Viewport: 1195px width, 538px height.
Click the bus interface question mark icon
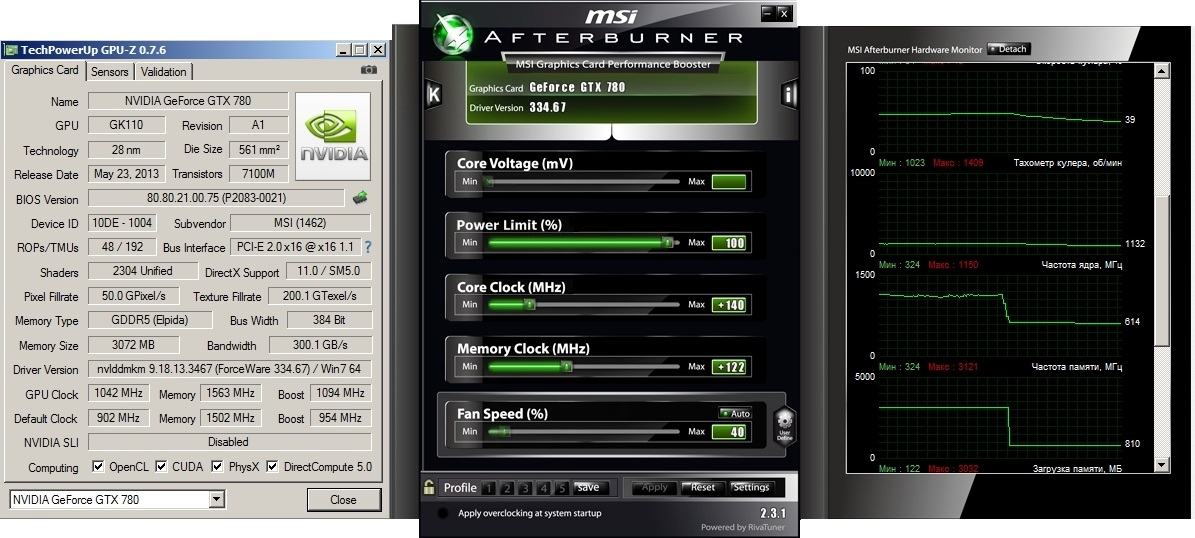coord(368,247)
